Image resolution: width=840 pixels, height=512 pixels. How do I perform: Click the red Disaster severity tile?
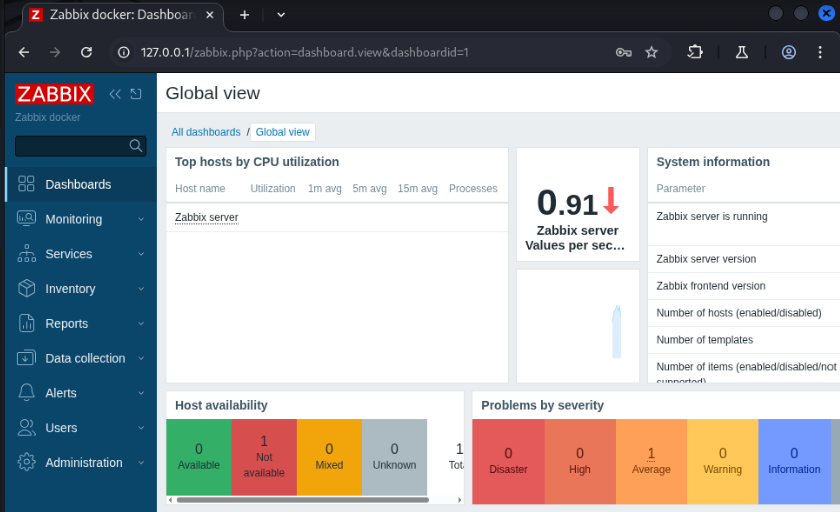tap(508, 461)
